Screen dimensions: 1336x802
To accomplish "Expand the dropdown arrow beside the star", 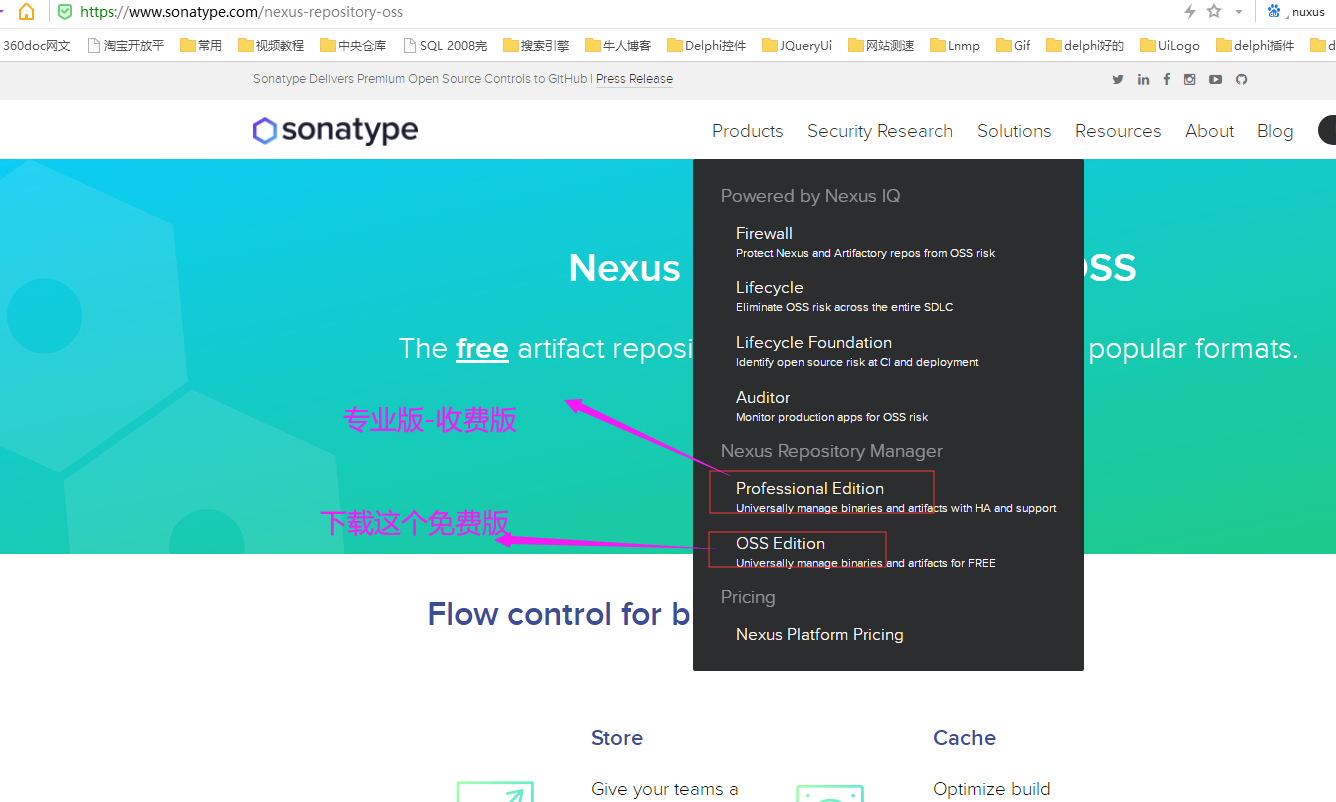I will [x=1238, y=12].
